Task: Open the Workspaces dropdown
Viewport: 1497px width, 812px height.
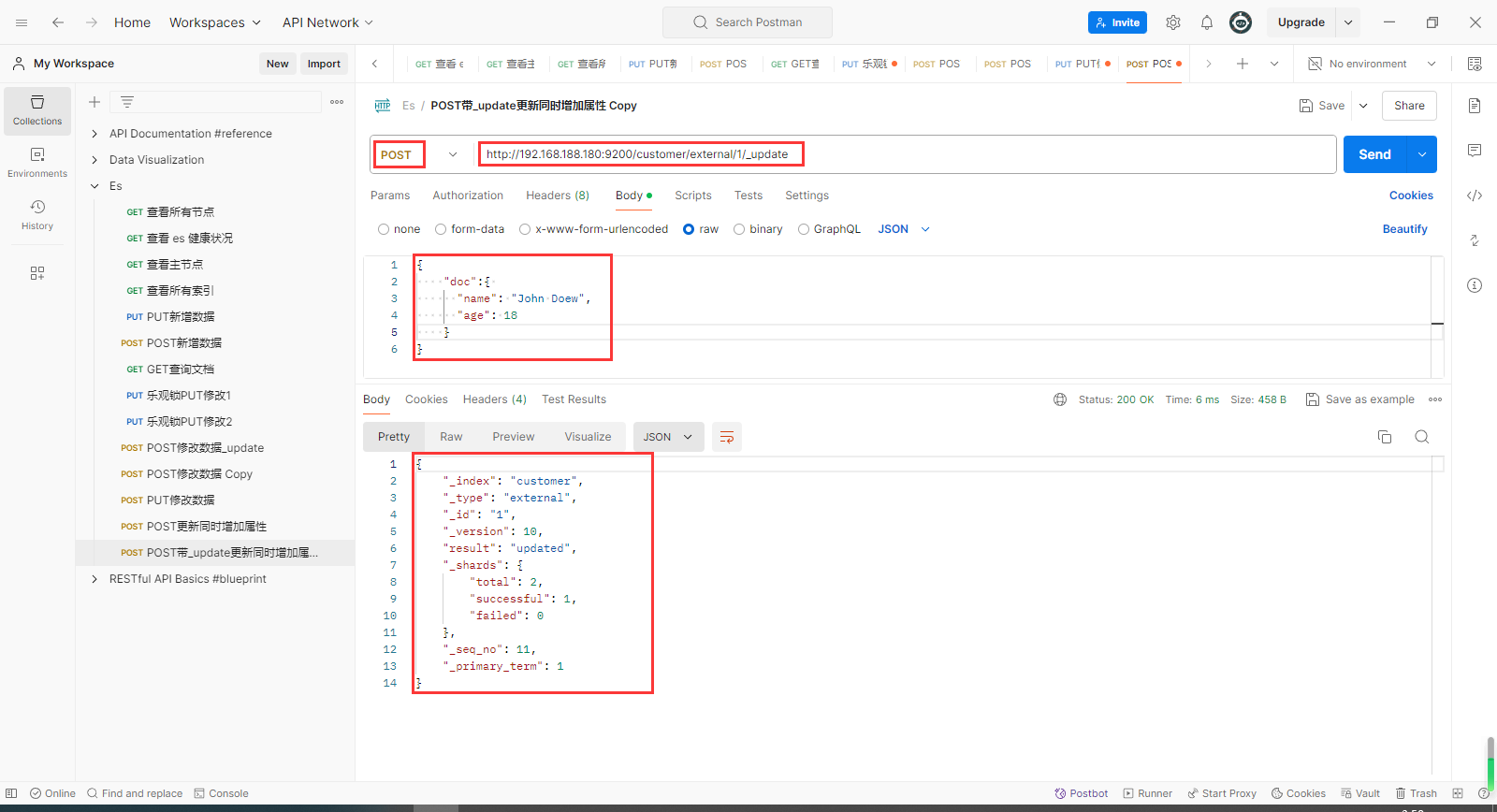Action: click(x=215, y=22)
